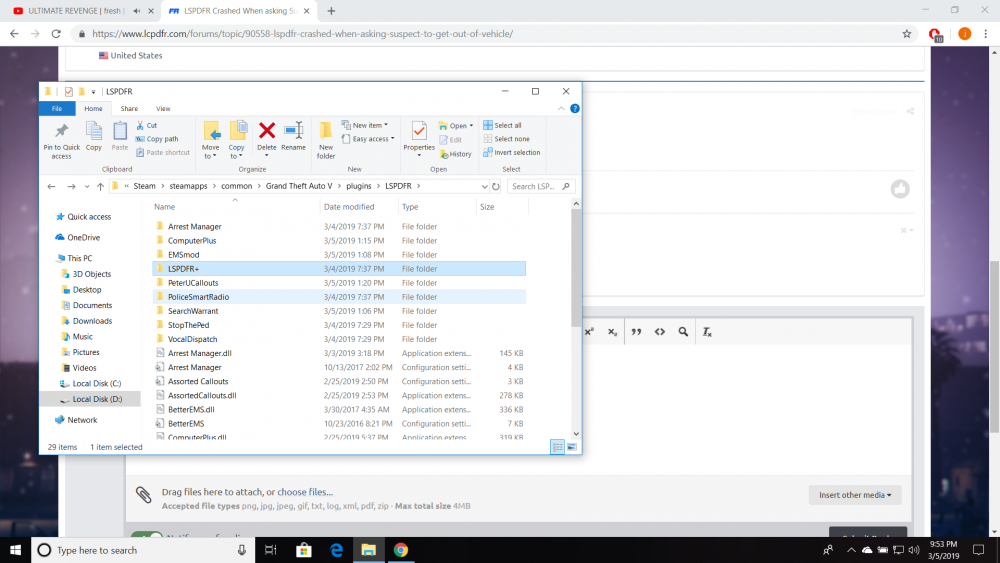This screenshot has width=1000, height=563.
Task: Click the choose files link
Action: (305, 492)
